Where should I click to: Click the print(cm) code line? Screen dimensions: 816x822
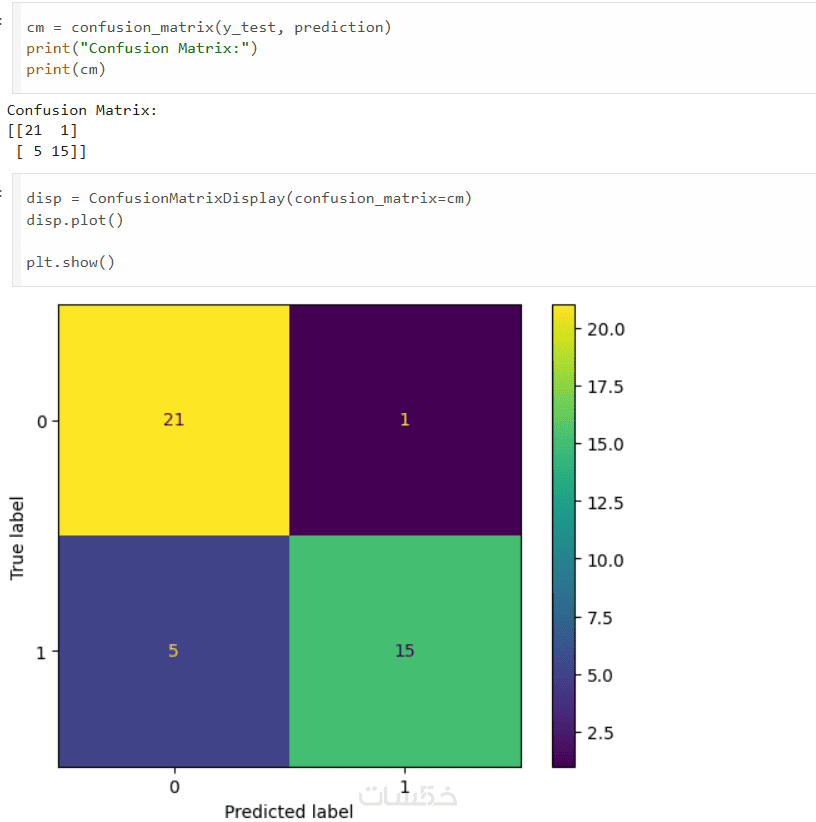[x=66, y=69]
